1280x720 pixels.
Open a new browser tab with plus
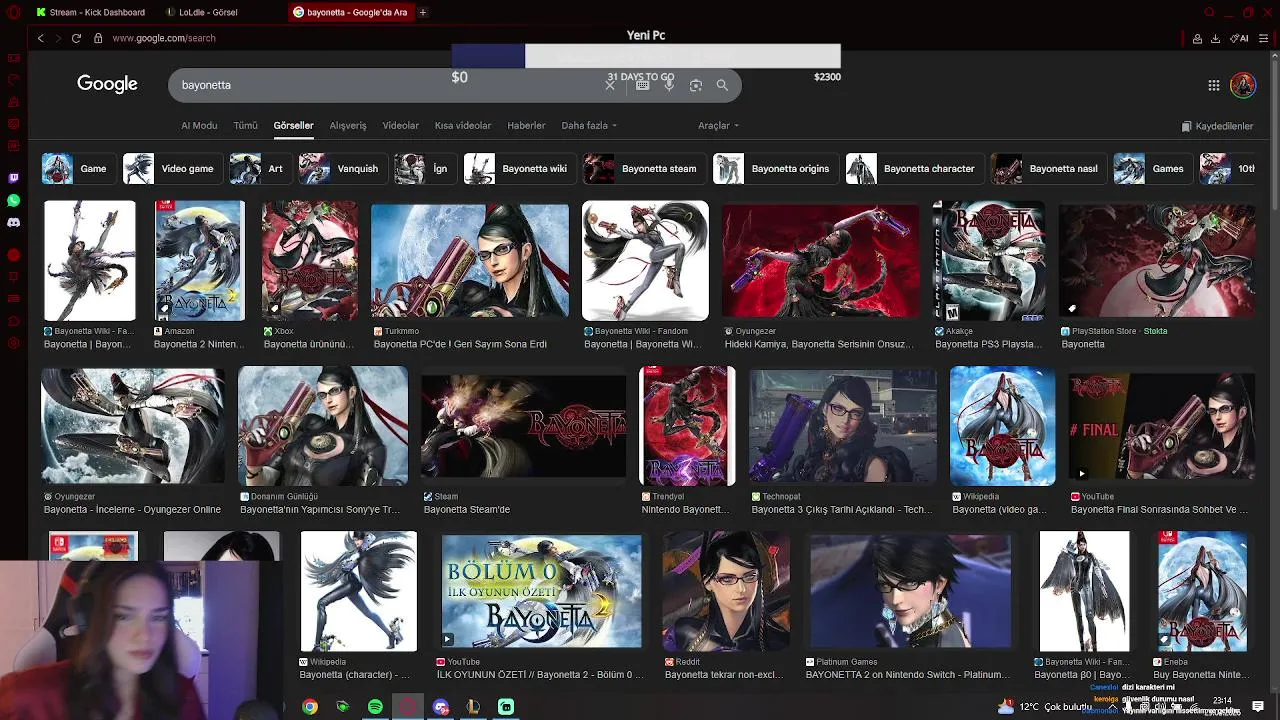pyautogui.click(x=423, y=12)
